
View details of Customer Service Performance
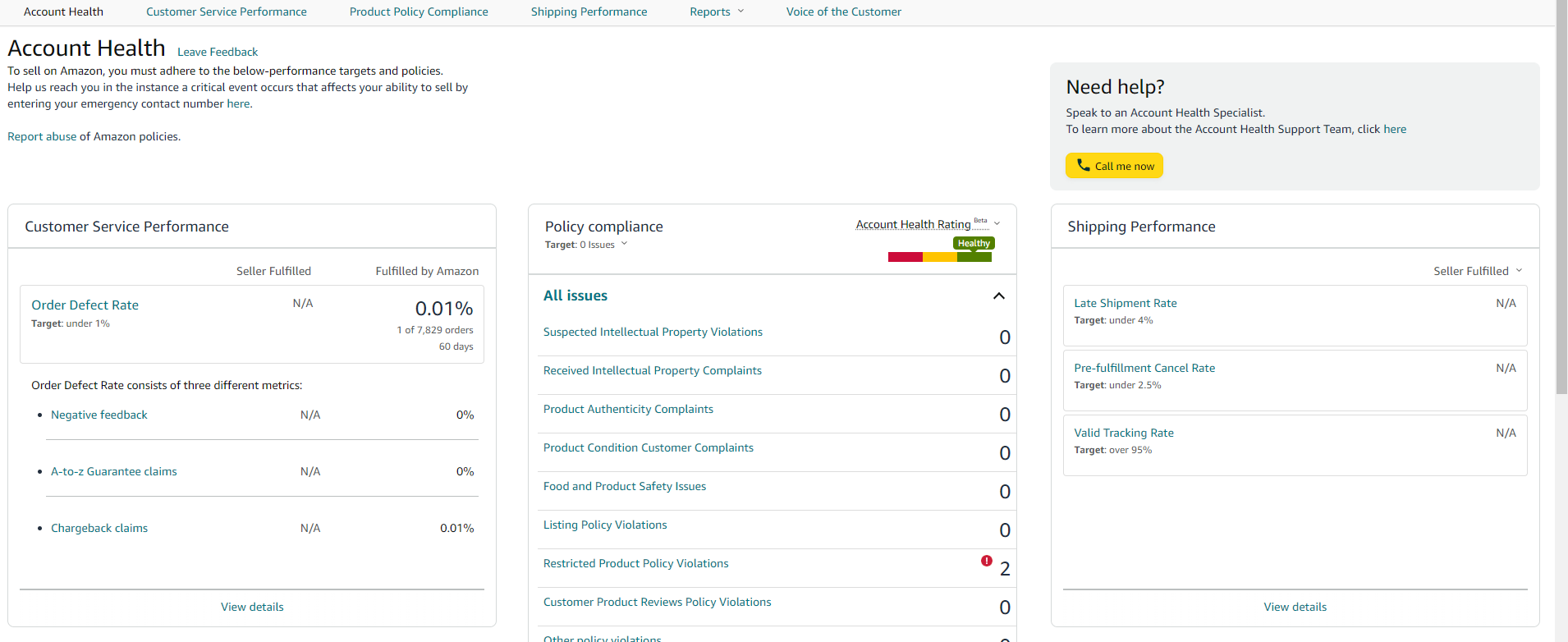pos(252,607)
